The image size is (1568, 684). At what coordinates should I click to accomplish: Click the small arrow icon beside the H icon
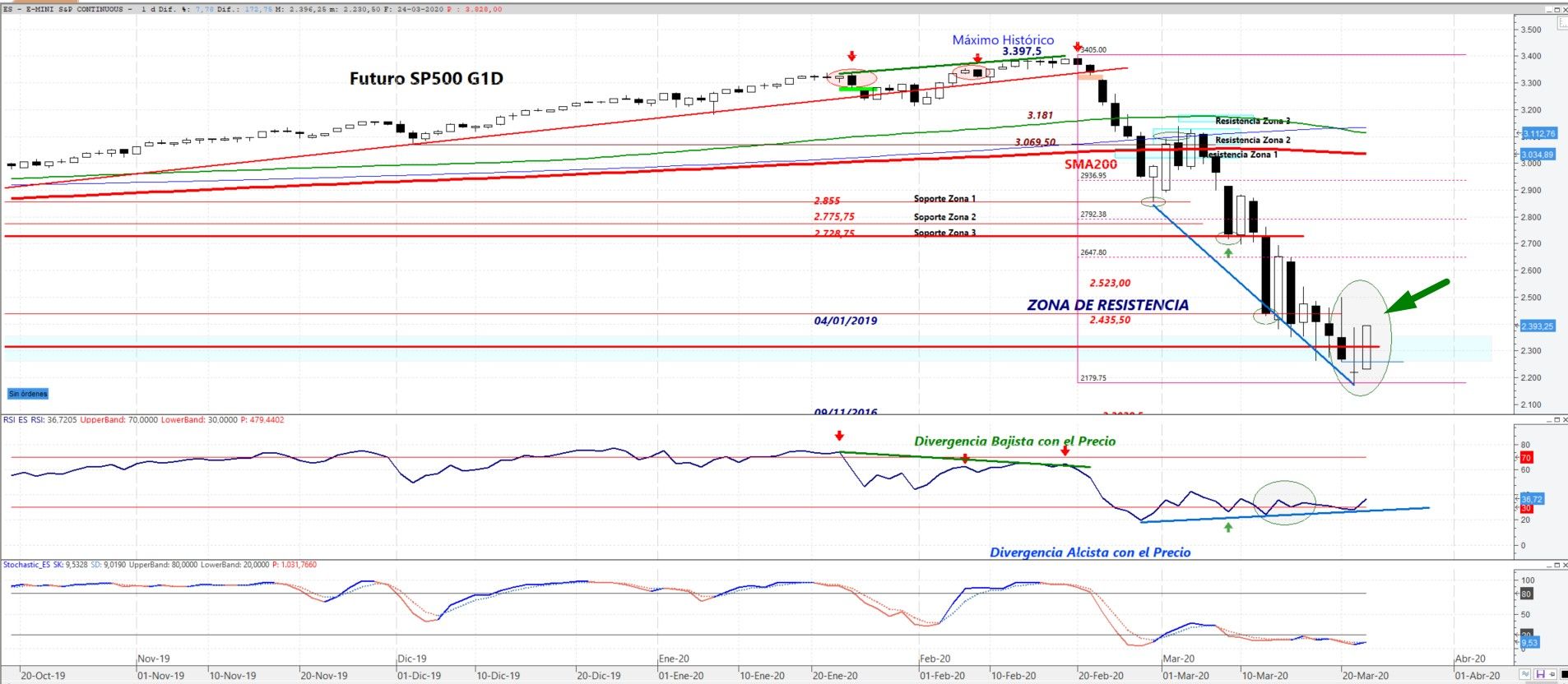(1552, 674)
